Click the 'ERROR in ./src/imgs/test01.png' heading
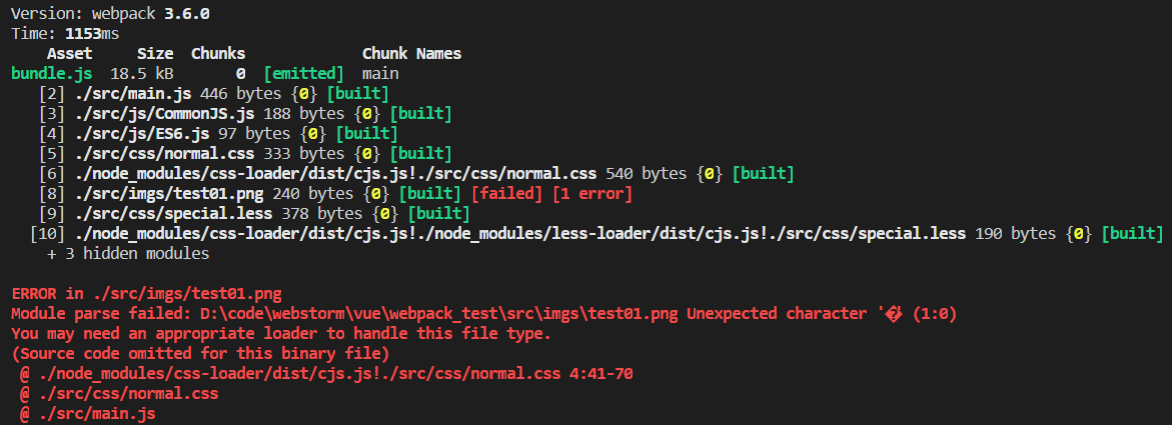This screenshot has height=425, width=1172. [x=147, y=294]
